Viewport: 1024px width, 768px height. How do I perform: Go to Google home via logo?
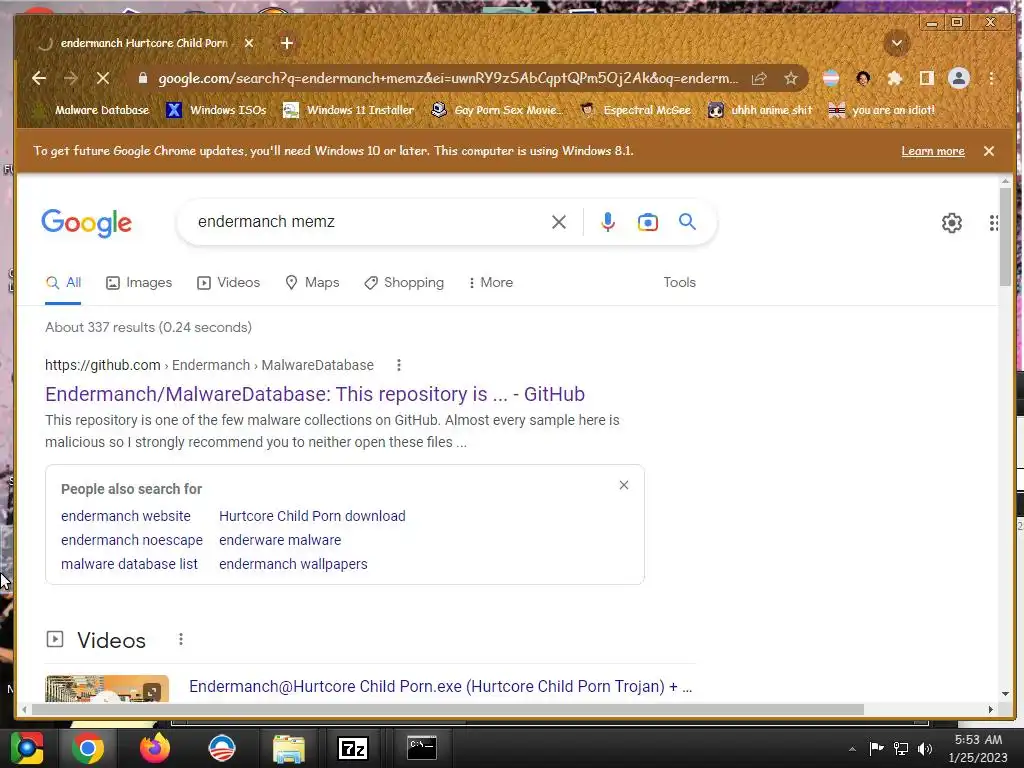86,223
